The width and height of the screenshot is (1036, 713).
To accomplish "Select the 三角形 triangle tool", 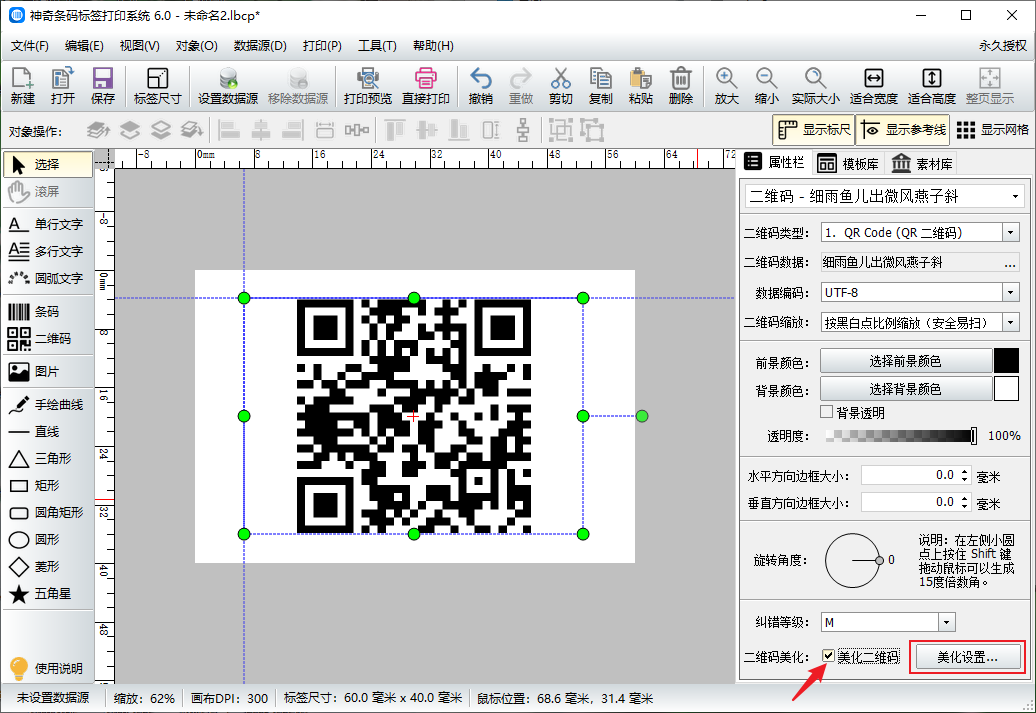I will pyautogui.click(x=47, y=459).
